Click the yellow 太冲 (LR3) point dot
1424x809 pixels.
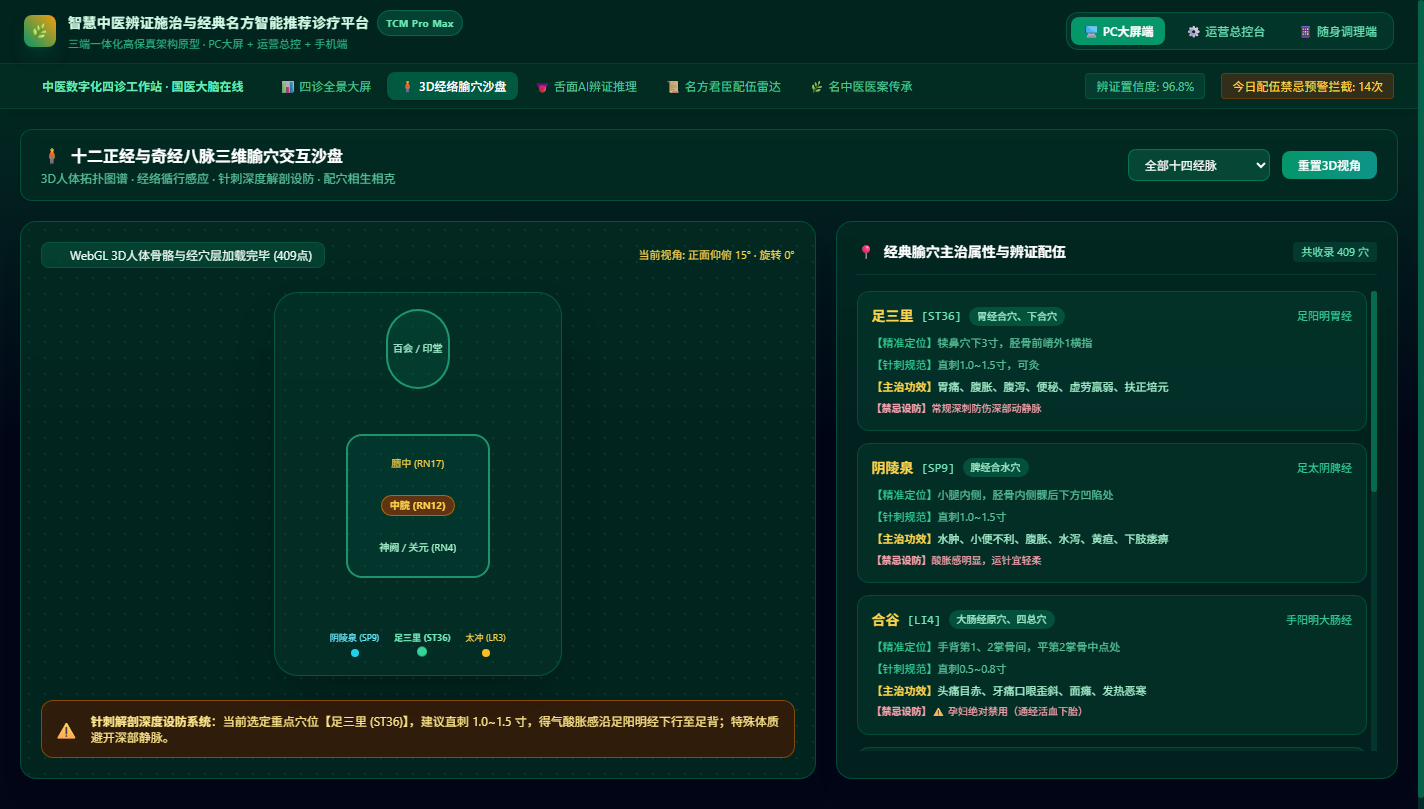pyautogui.click(x=486, y=653)
